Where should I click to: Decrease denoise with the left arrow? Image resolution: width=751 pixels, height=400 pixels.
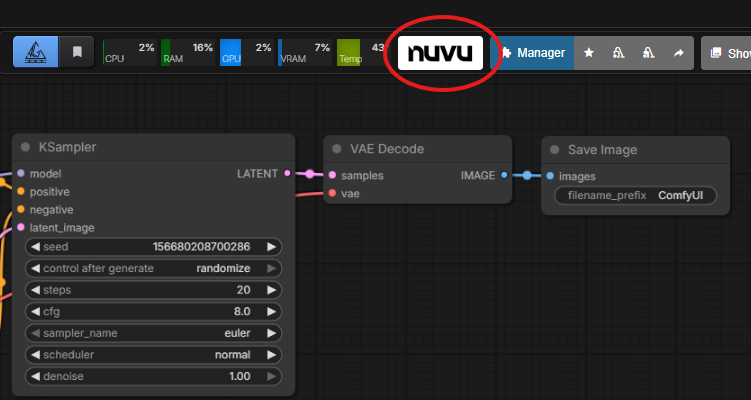(35, 376)
